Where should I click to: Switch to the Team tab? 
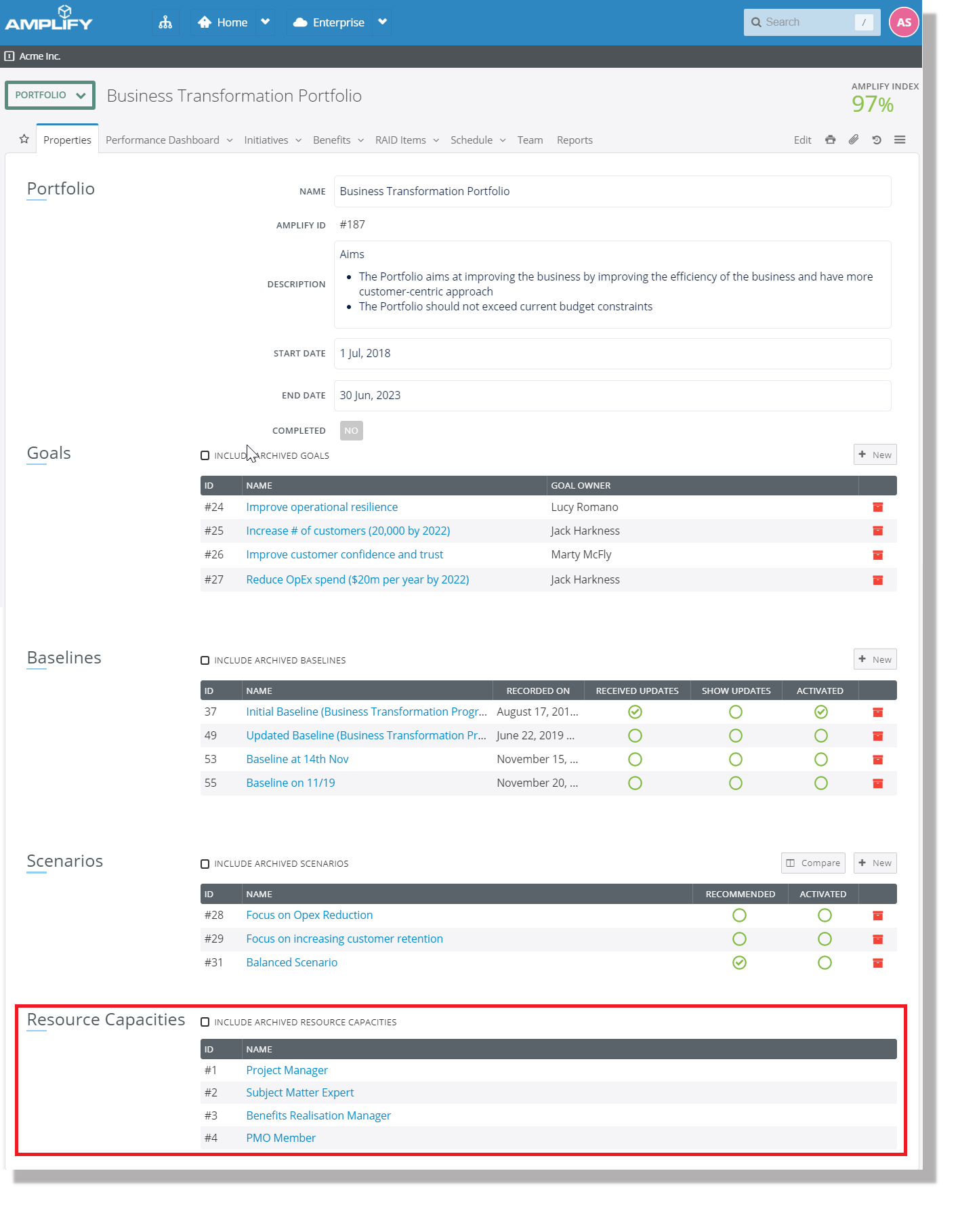tap(530, 140)
